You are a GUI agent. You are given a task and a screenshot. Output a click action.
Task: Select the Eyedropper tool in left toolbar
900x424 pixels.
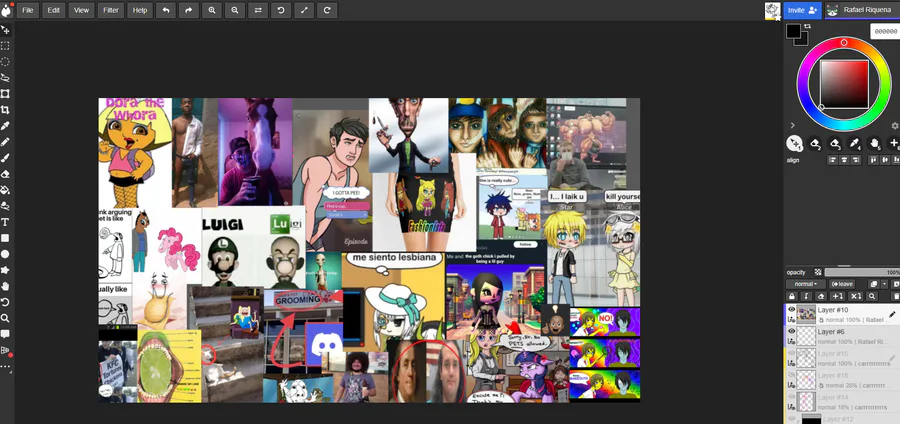click(x=5, y=126)
